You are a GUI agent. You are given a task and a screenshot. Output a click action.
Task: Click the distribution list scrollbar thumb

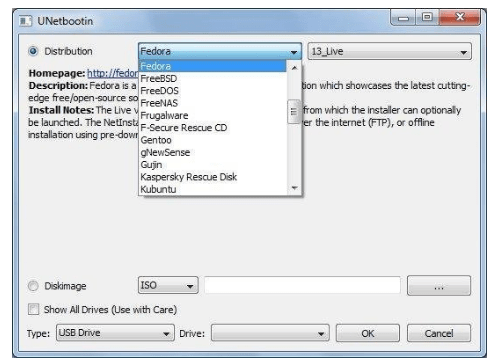pyautogui.click(x=294, y=112)
